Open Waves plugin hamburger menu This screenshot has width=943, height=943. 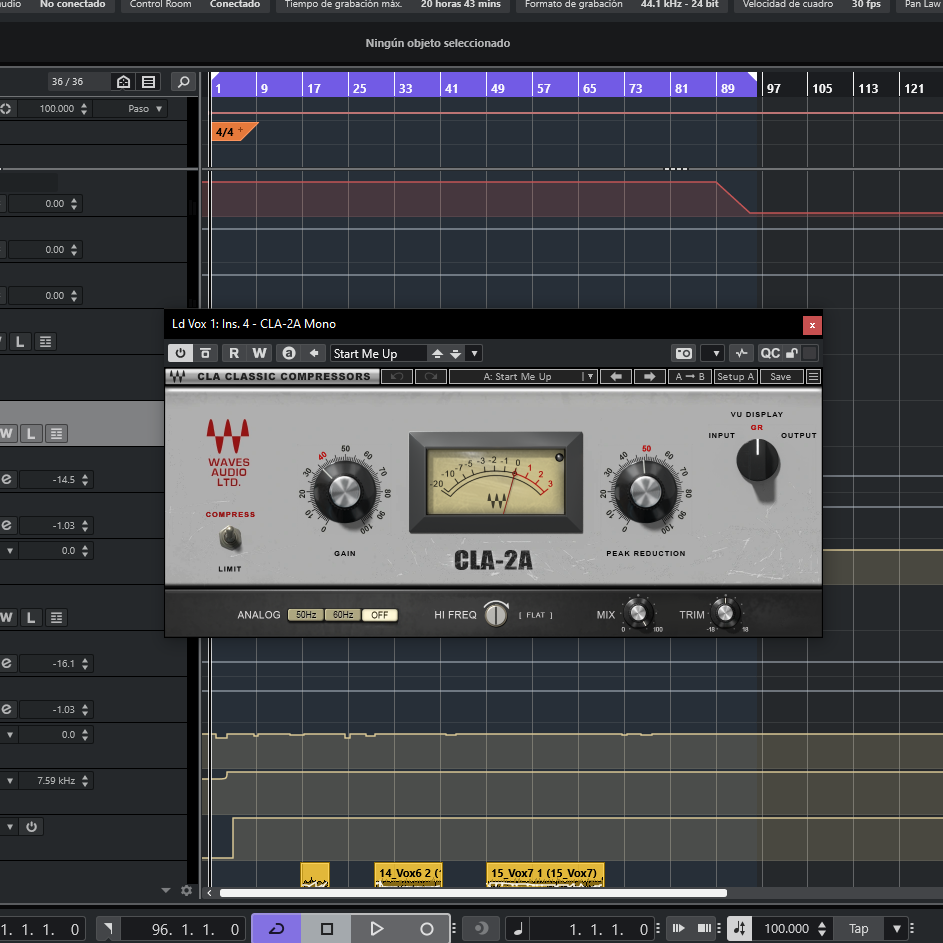[813, 376]
